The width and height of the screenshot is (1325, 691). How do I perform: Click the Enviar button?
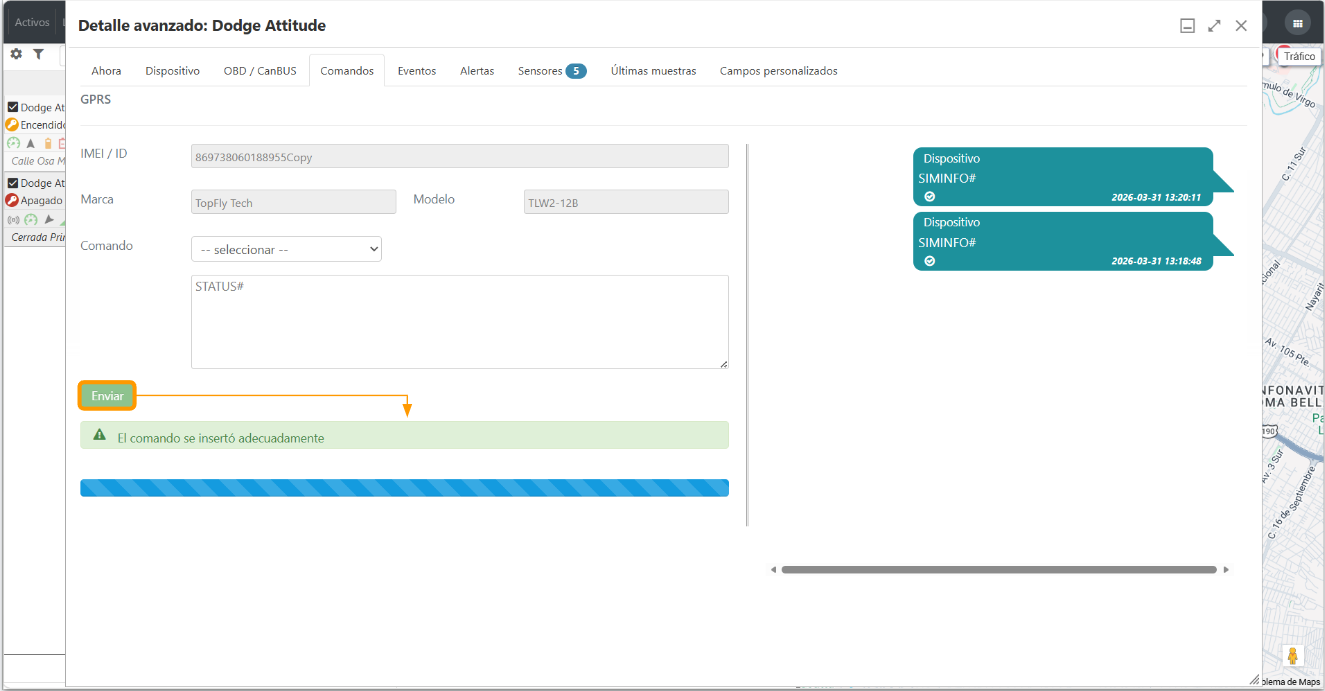click(107, 396)
